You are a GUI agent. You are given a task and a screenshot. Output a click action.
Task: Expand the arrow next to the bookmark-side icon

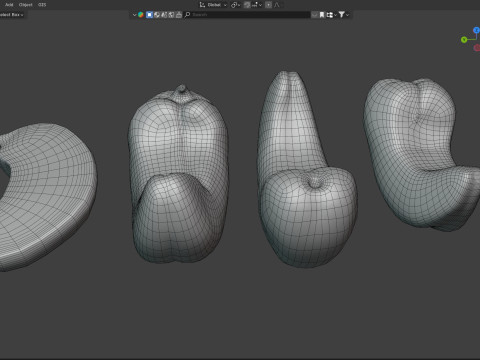335,15
